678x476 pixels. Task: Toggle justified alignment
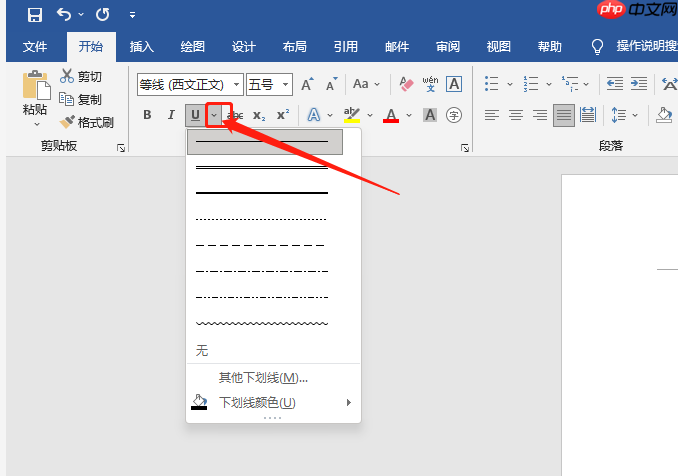click(564, 115)
